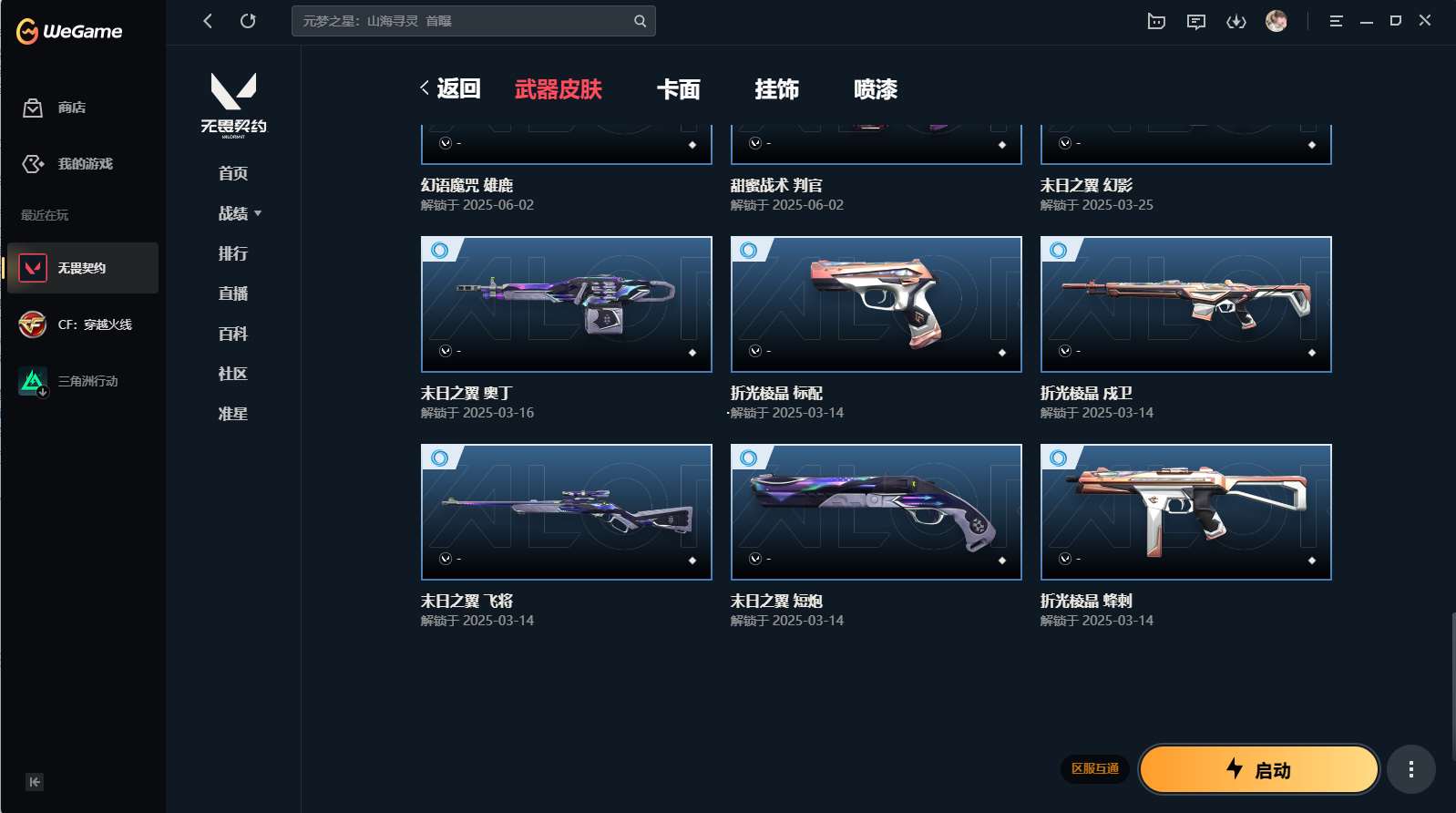
Task: Click the 启动 launch button
Action: pyautogui.click(x=1258, y=769)
